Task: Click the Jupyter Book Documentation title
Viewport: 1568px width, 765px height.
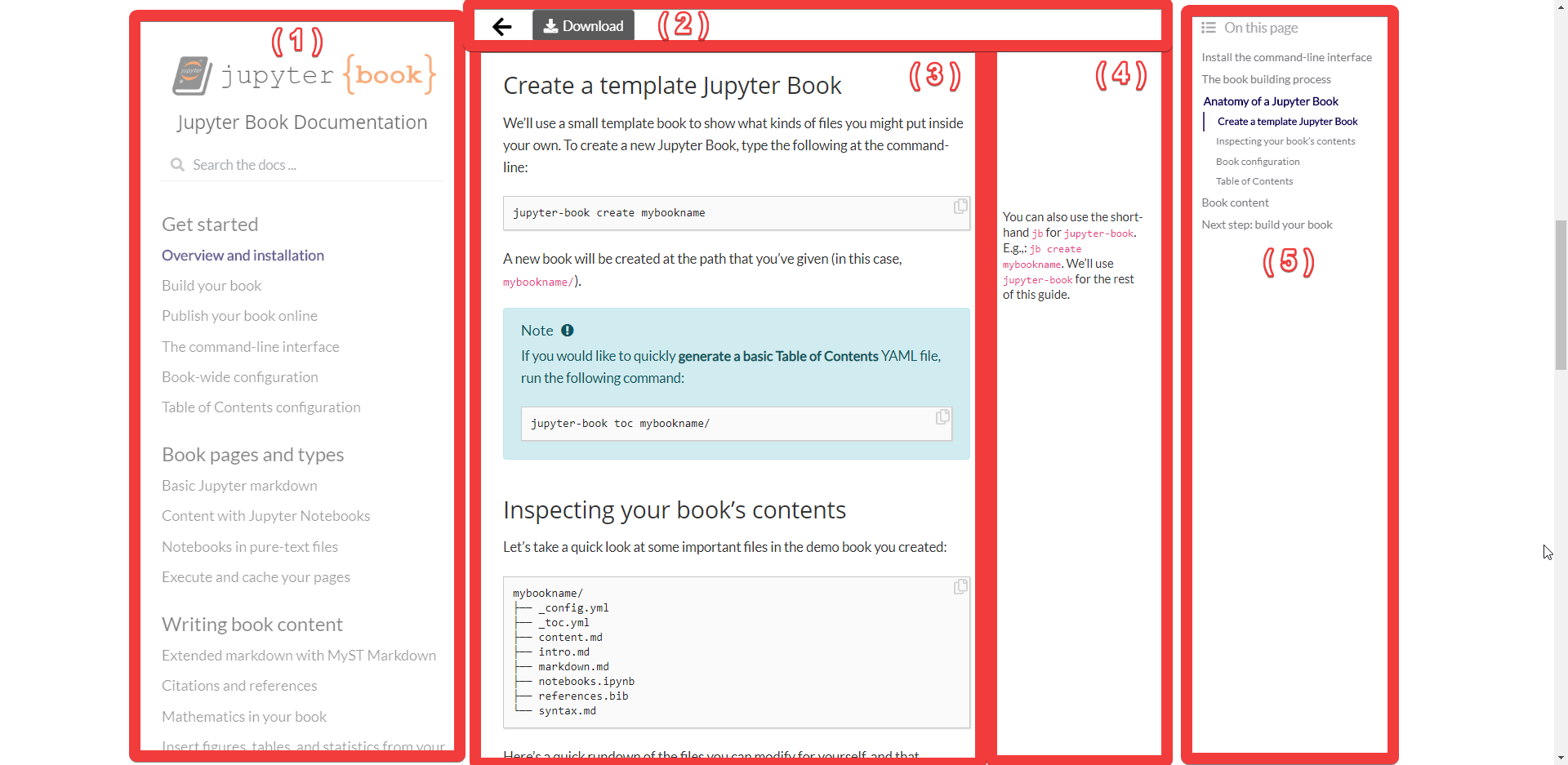Action: [302, 122]
